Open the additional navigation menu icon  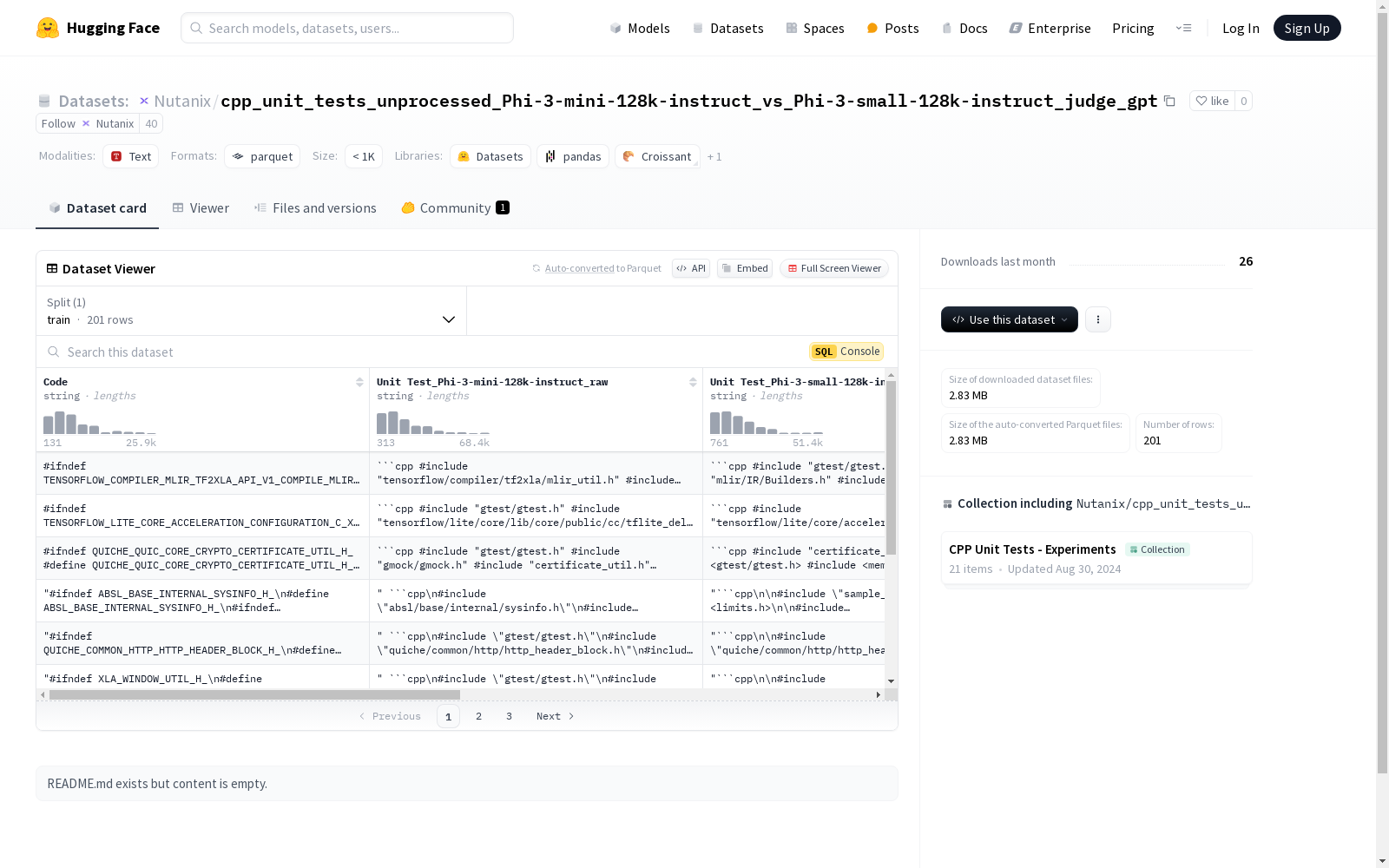tap(1183, 28)
